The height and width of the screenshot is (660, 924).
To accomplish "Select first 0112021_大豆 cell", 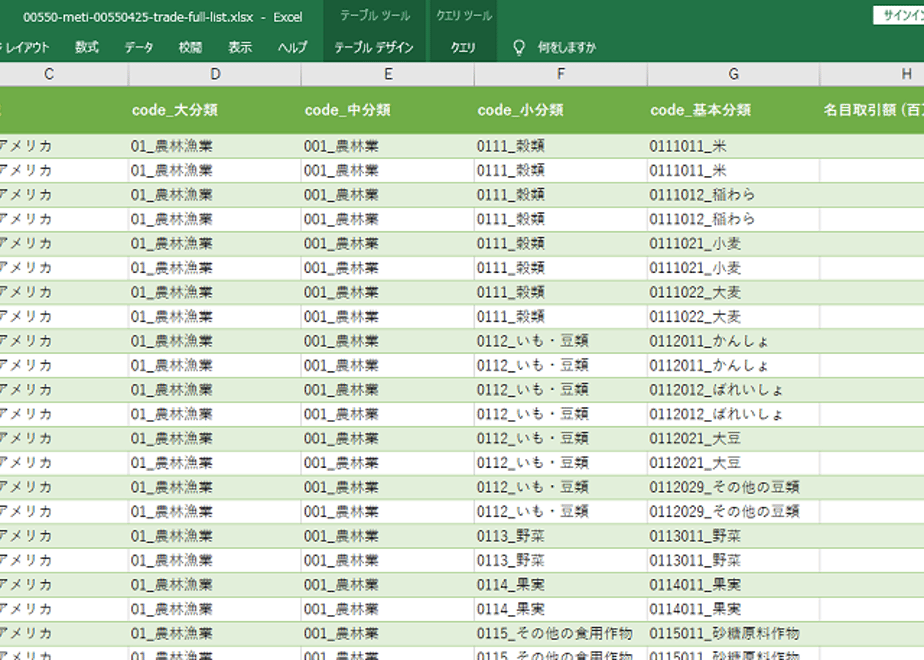I will (x=733, y=438).
